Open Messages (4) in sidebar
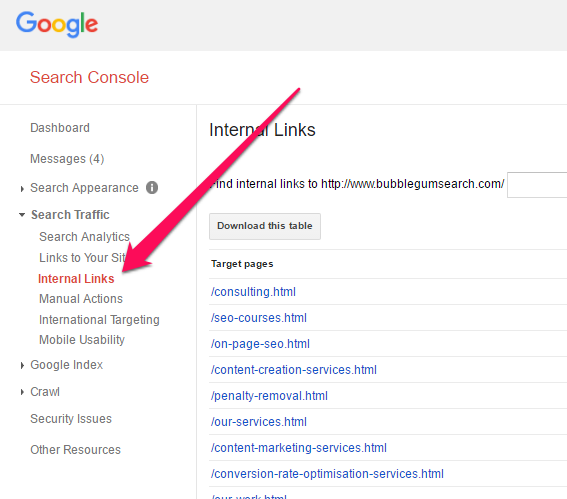 (67, 159)
